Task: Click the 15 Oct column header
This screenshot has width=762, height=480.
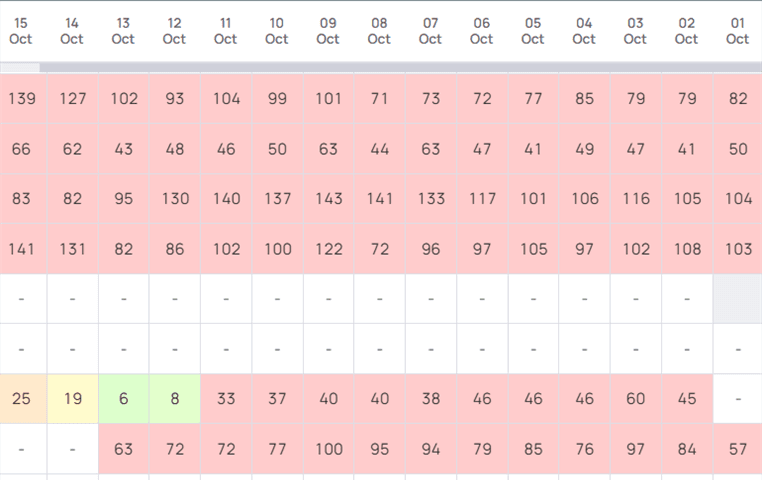Action: [x=21, y=31]
